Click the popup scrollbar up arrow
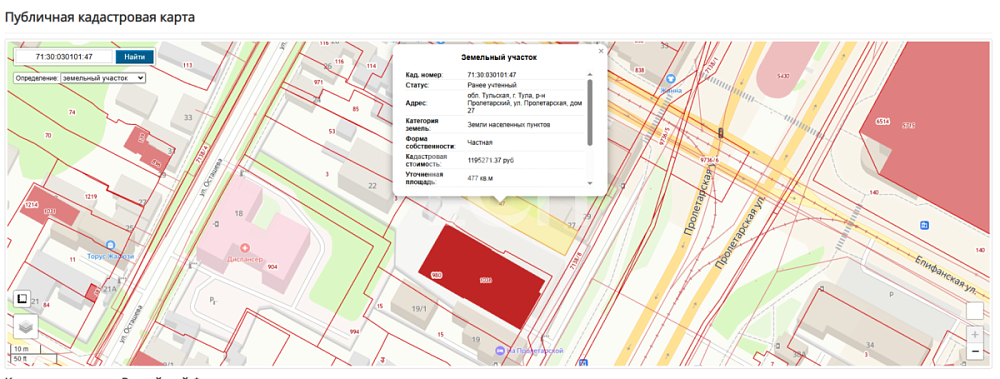The width and height of the screenshot is (1000, 379). [589, 75]
